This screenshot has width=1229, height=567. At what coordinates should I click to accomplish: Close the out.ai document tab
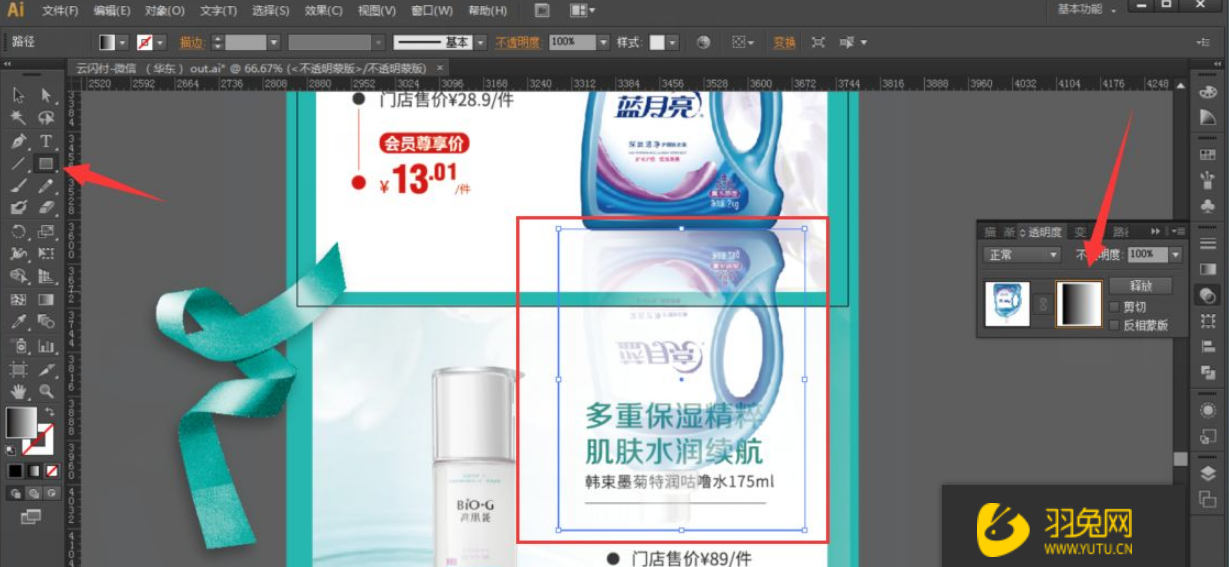click(x=439, y=68)
